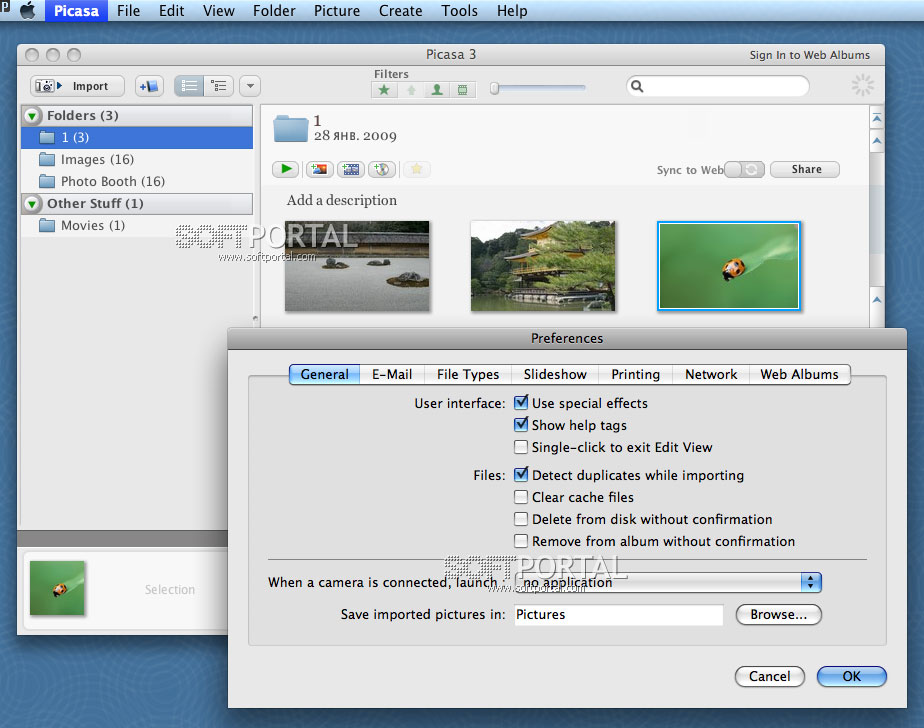924x728 pixels.
Task: Switch to the E-Mail preferences tab
Action: click(392, 374)
